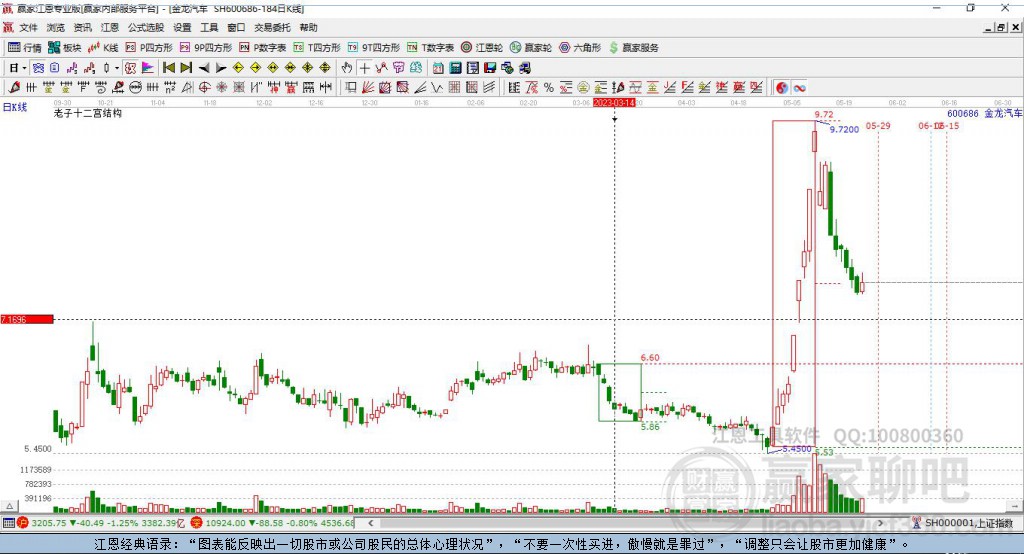Open the calculator icon
The image size is (1024, 554).
click(456, 68)
